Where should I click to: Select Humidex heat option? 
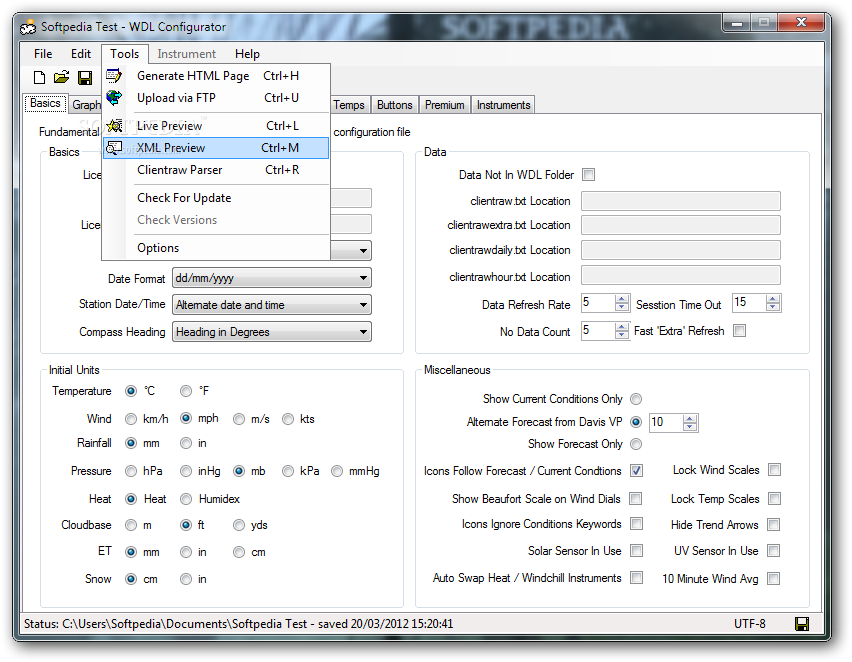186,499
